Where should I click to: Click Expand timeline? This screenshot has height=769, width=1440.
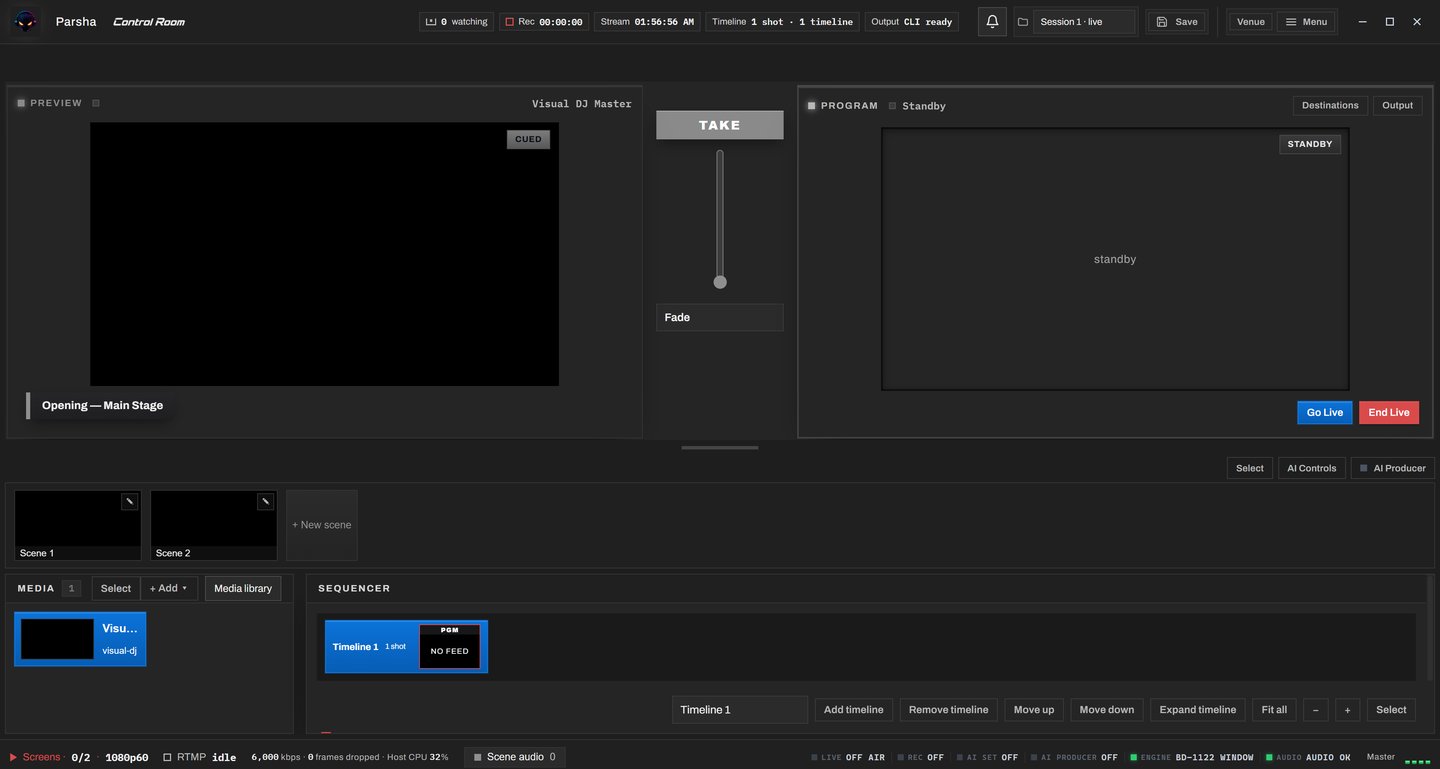pos(1198,710)
